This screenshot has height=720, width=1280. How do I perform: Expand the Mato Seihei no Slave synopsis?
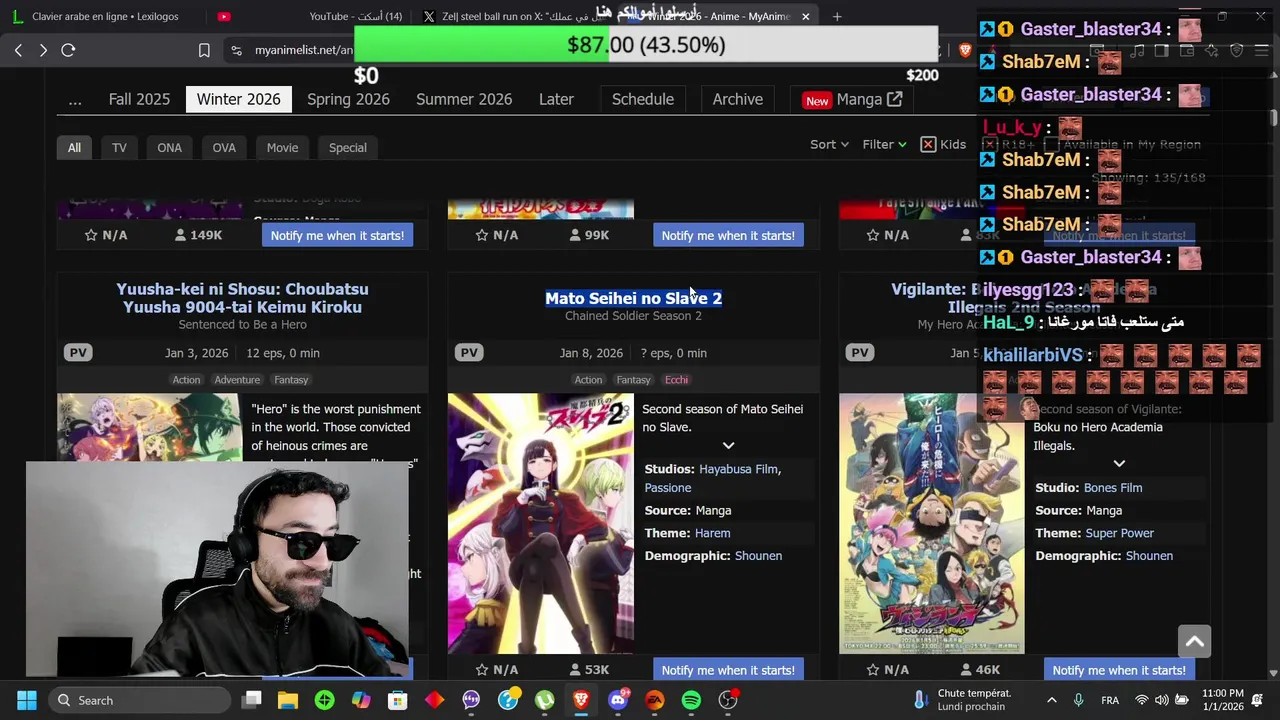pyautogui.click(x=728, y=445)
